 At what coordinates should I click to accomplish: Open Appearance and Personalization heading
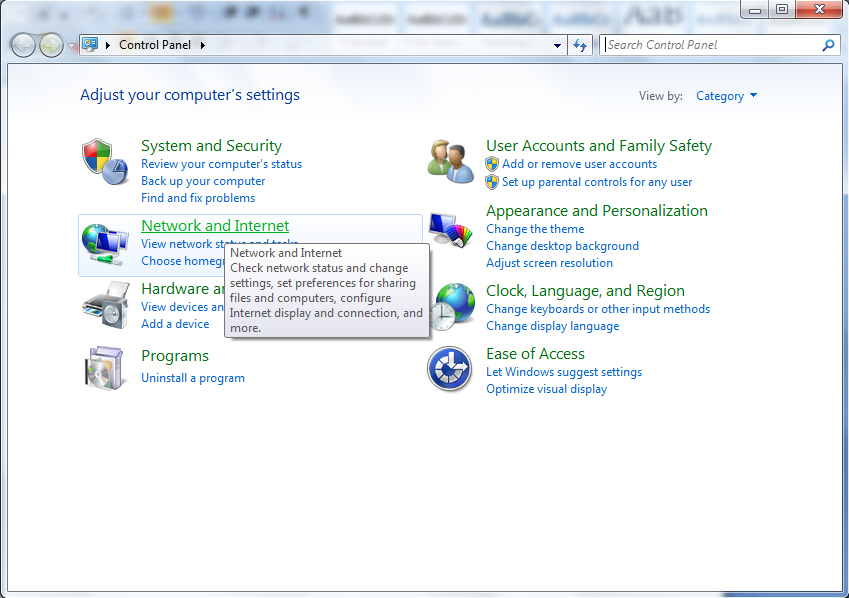point(597,211)
